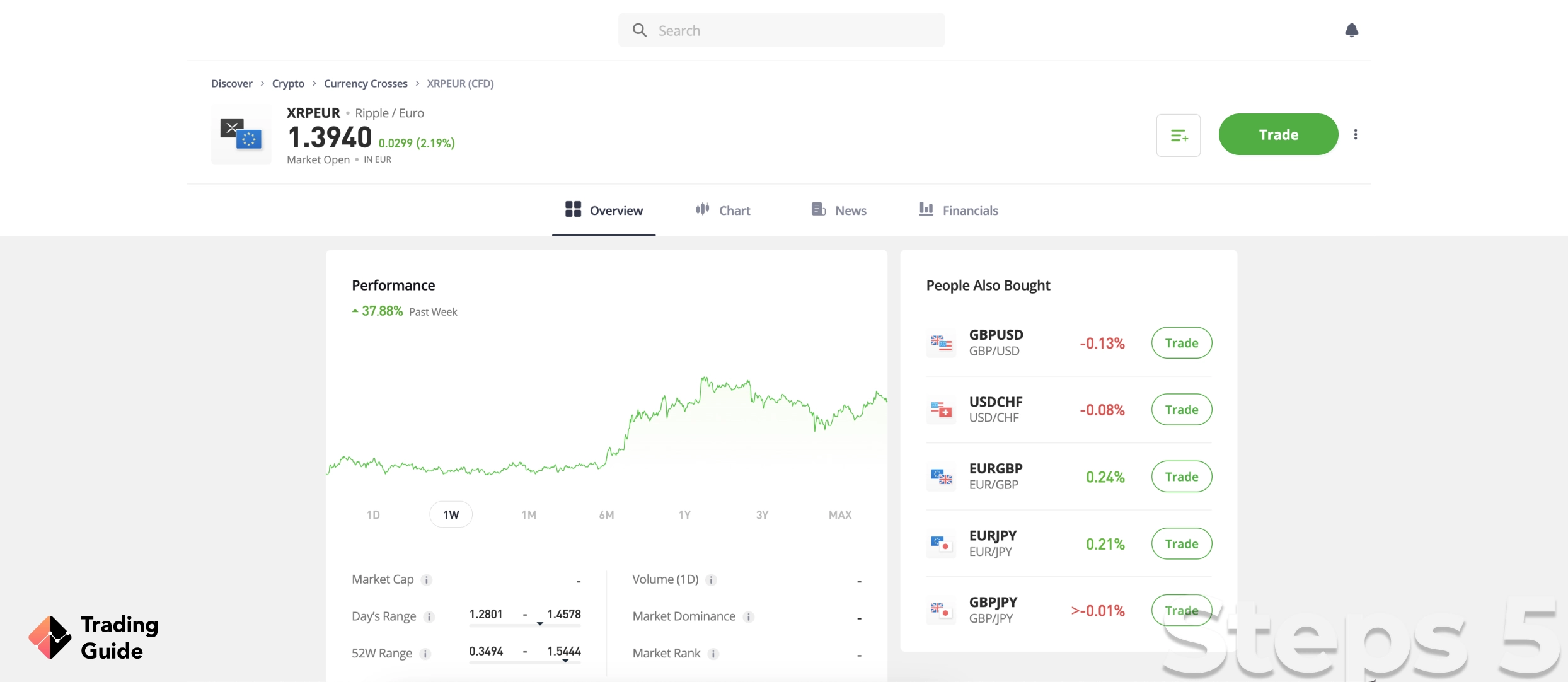Screen dimensions: 1568x682
Task: Click the GBPUSD flag icon
Action: [x=941, y=343]
